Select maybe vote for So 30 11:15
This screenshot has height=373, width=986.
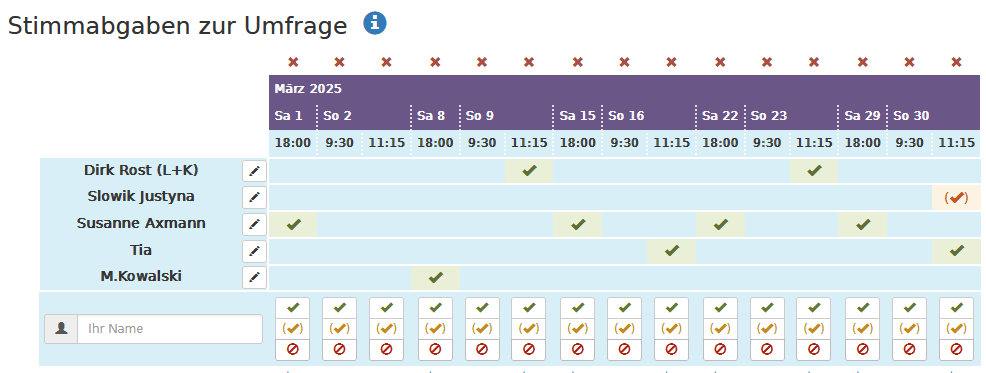(x=956, y=328)
